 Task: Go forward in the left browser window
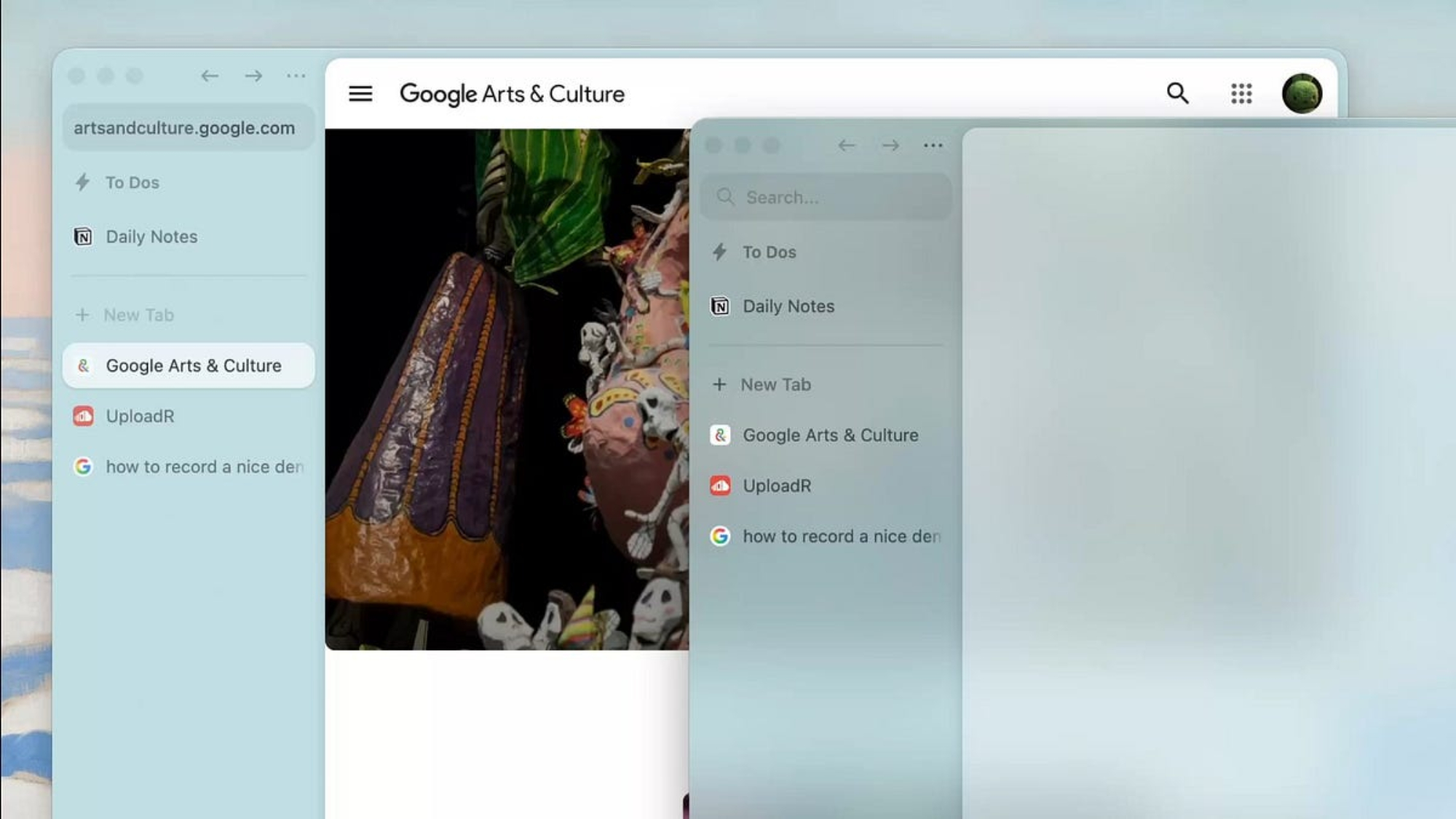click(253, 76)
